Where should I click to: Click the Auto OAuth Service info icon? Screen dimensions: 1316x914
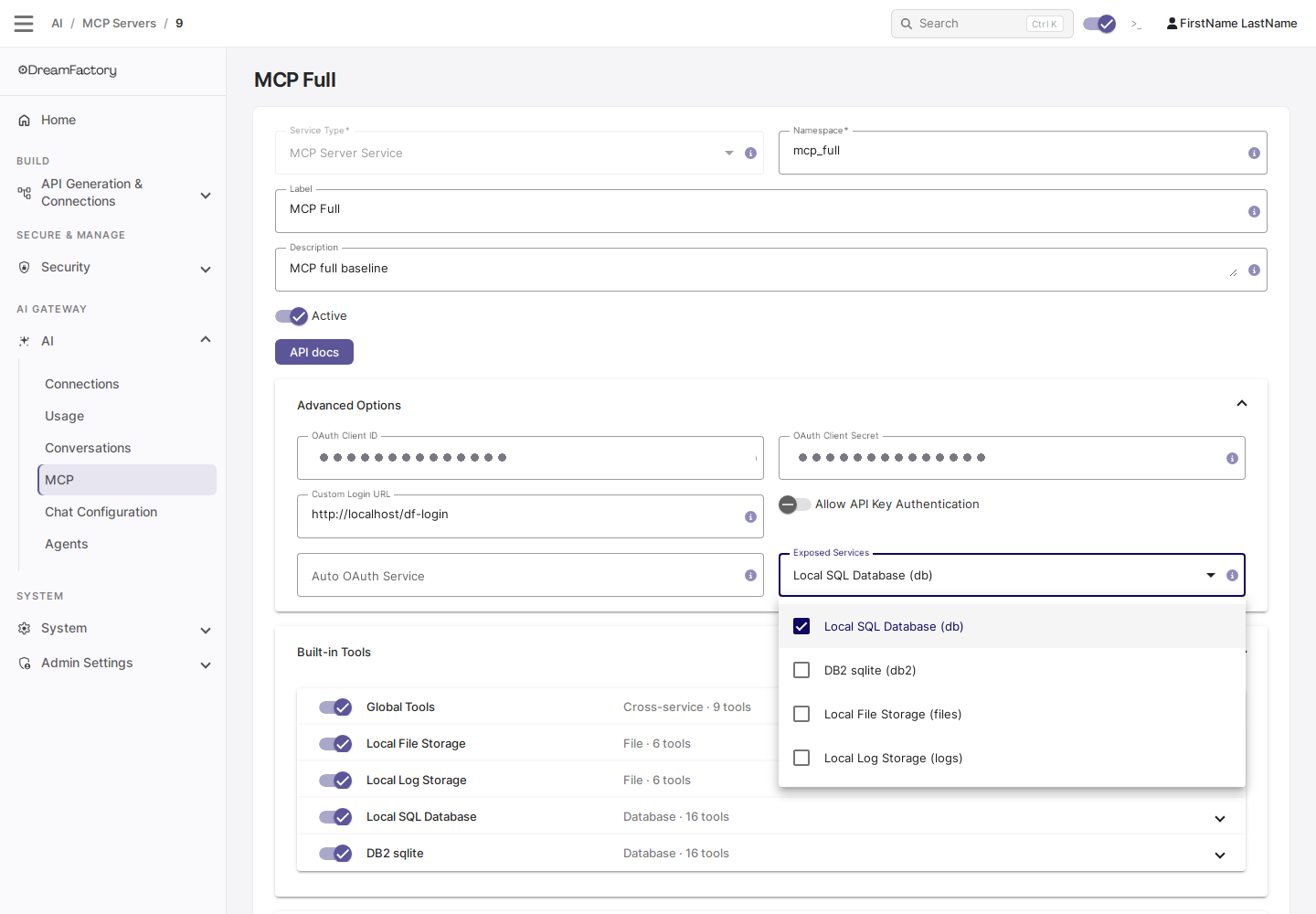tap(750, 576)
